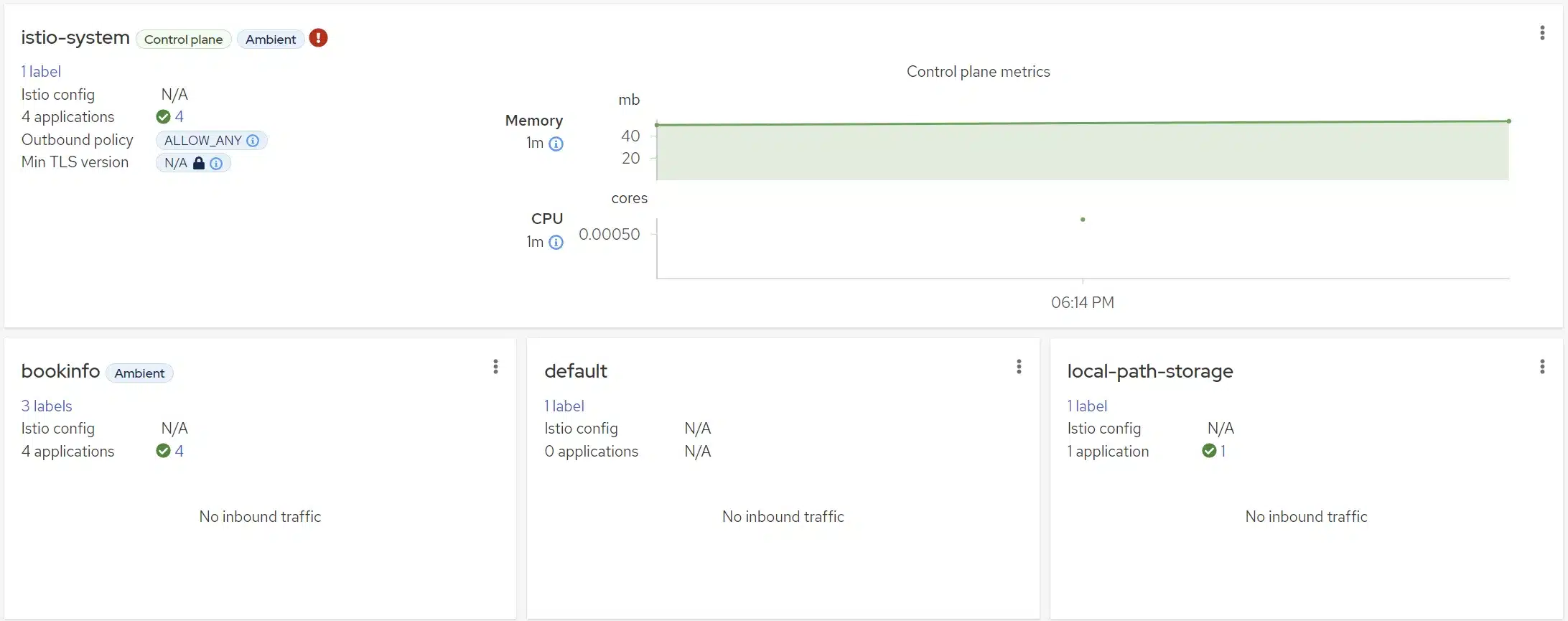
Task: Open the bookinfo card kebab menu
Action: (x=495, y=367)
